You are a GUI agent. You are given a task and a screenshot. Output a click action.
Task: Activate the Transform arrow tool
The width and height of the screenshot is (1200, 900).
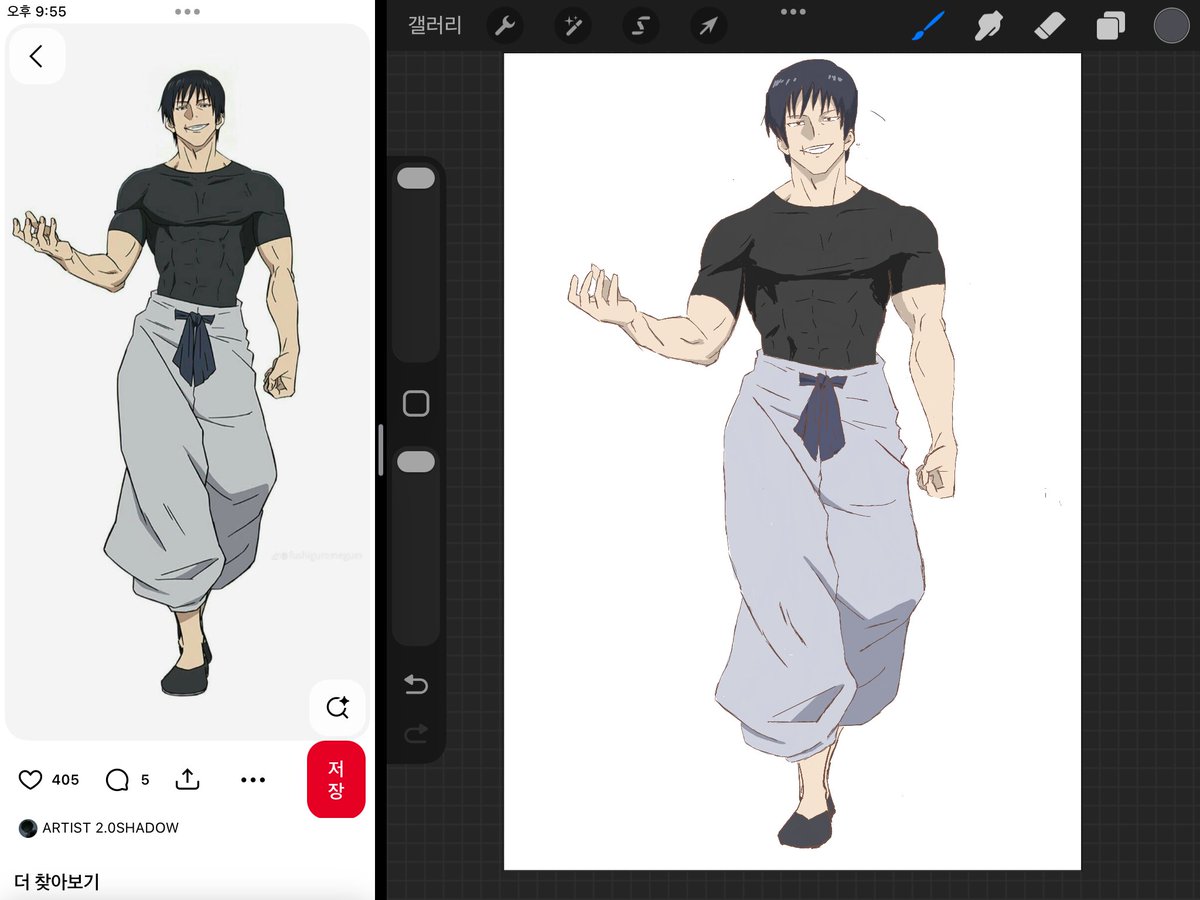tap(708, 26)
